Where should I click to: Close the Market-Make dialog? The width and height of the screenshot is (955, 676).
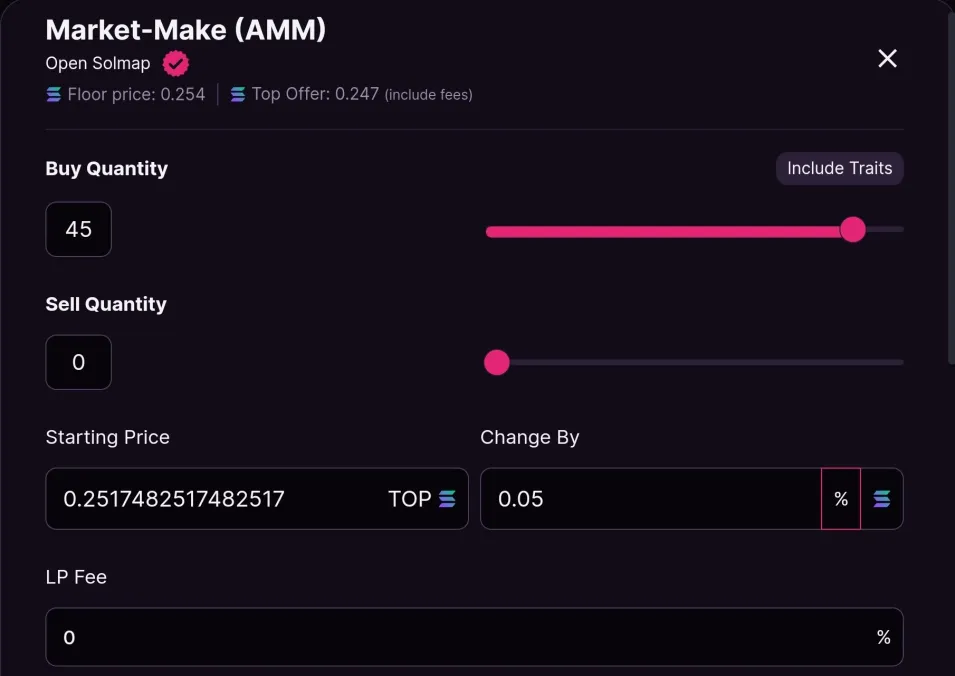click(887, 59)
